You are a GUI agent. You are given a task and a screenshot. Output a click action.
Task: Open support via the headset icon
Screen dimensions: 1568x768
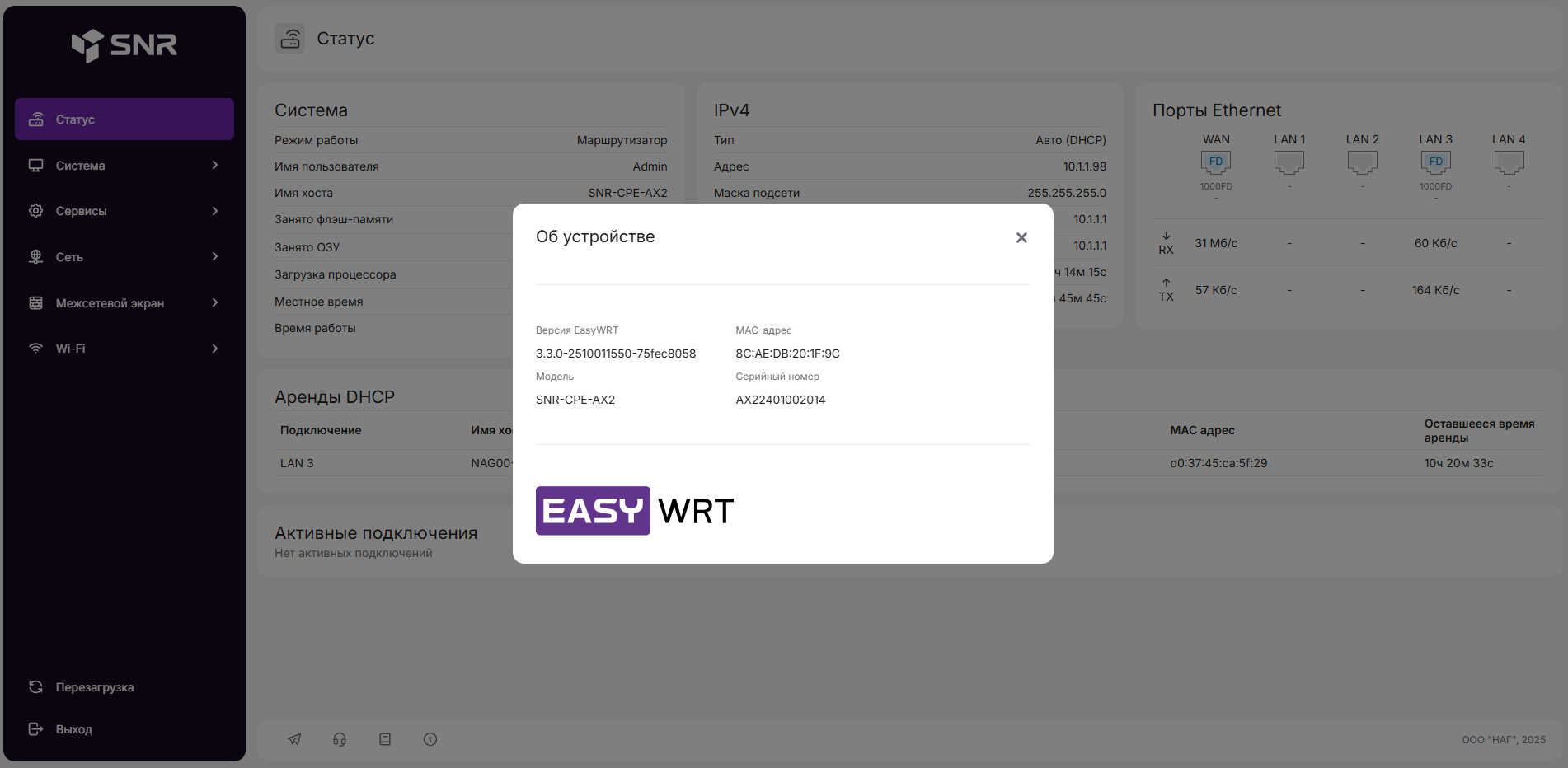pyautogui.click(x=340, y=739)
